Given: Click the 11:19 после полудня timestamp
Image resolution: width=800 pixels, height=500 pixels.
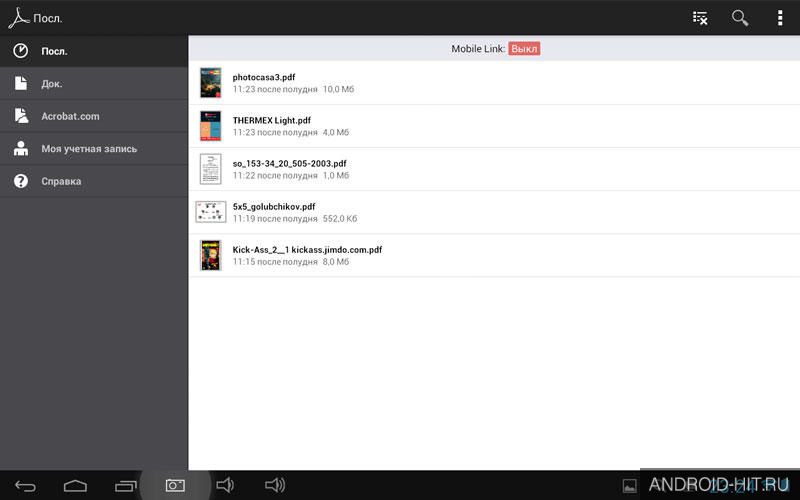Looking at the screenshot, I should pyautogui.click(x=275, y=218).
